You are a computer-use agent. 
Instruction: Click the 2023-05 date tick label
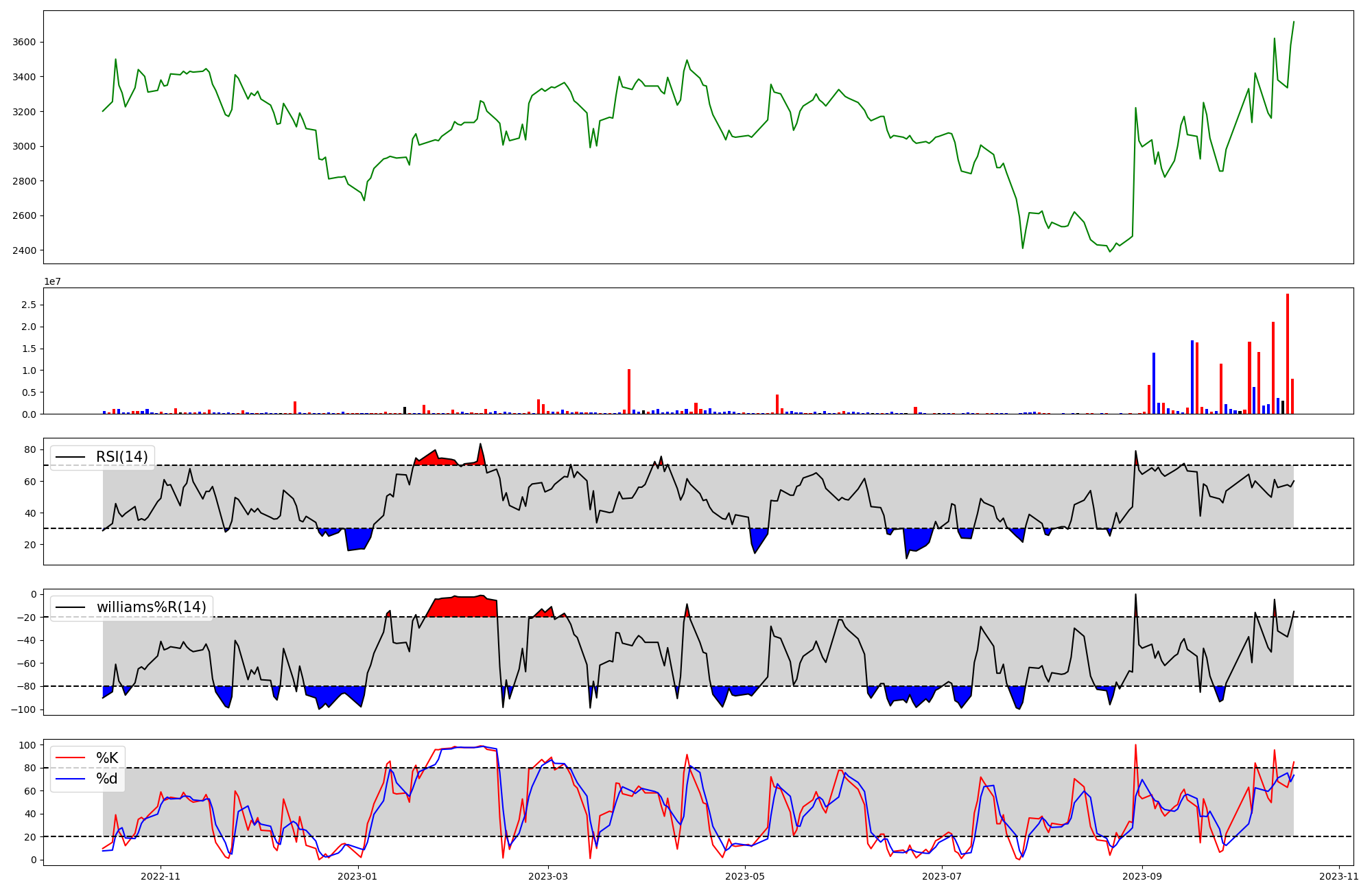pyautogui.click(x=744, y=876)
